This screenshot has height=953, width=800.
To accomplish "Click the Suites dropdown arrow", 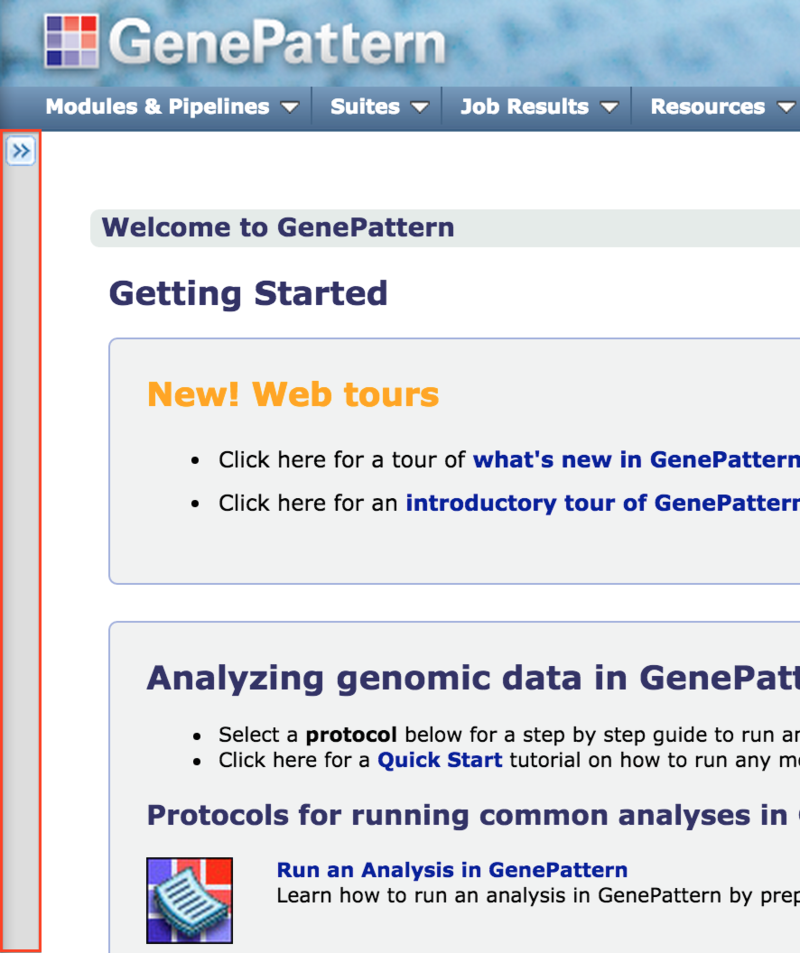I will (x=419, y=108).
